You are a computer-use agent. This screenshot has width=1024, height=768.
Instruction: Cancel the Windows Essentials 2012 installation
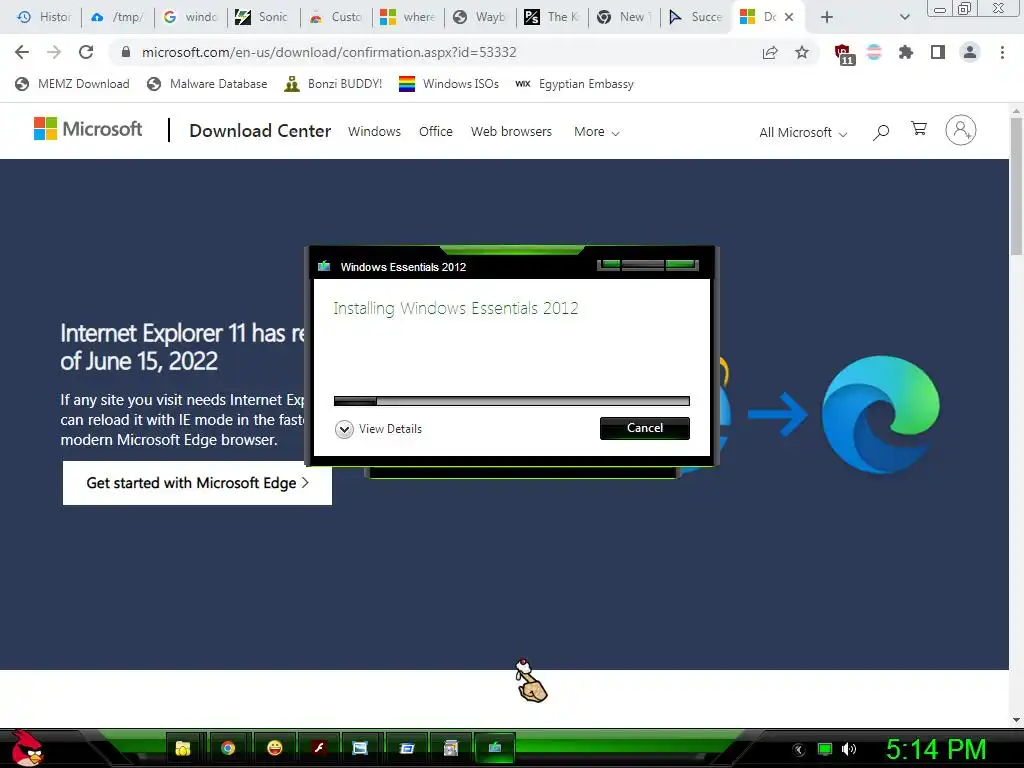[x=645, y=428]
